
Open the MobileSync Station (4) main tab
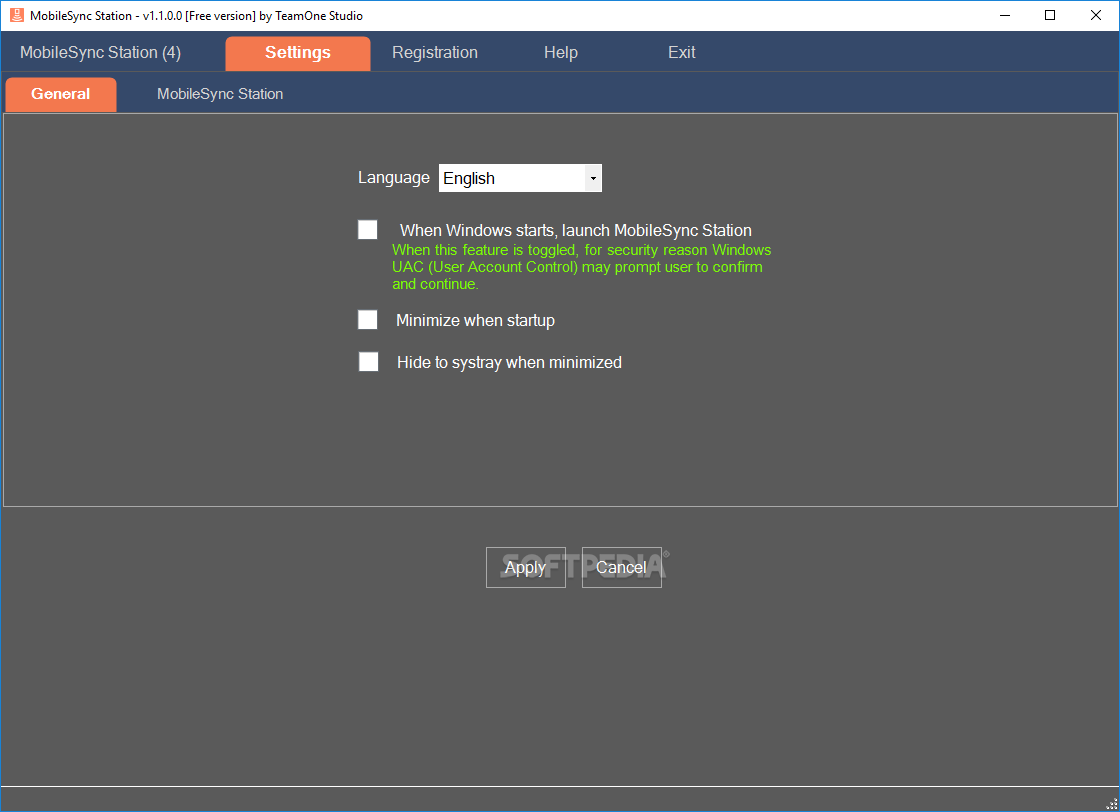point(100,52)
